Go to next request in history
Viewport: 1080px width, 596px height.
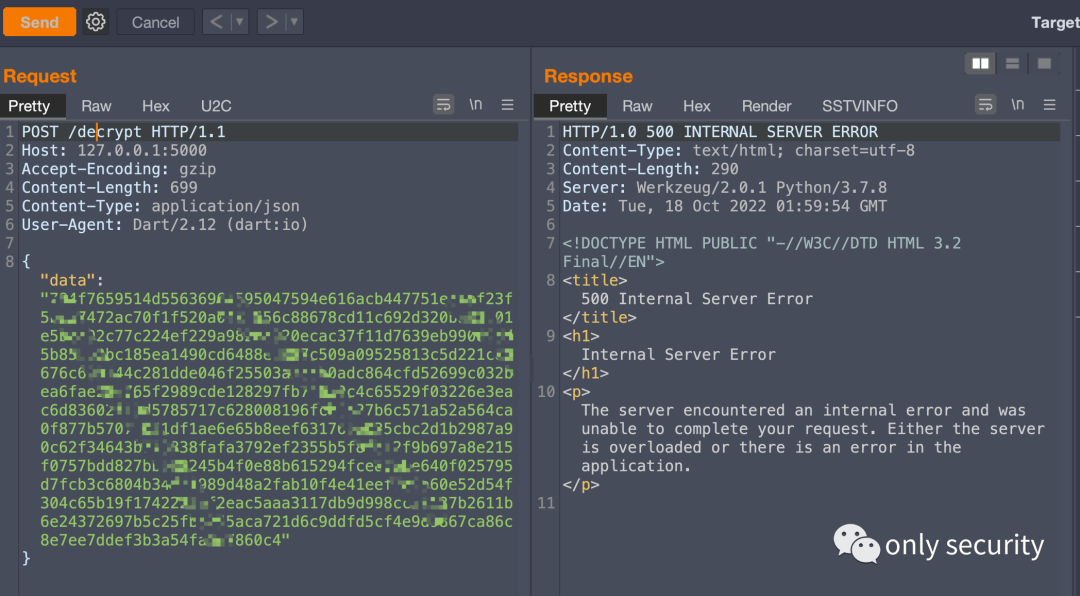(x=271, y=22)
